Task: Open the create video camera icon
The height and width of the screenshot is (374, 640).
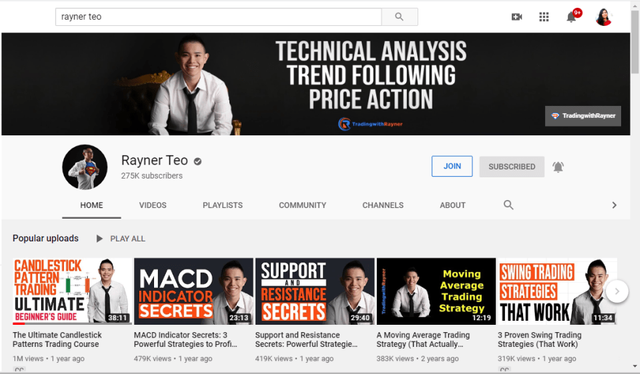Action: (x=517, y=17)
